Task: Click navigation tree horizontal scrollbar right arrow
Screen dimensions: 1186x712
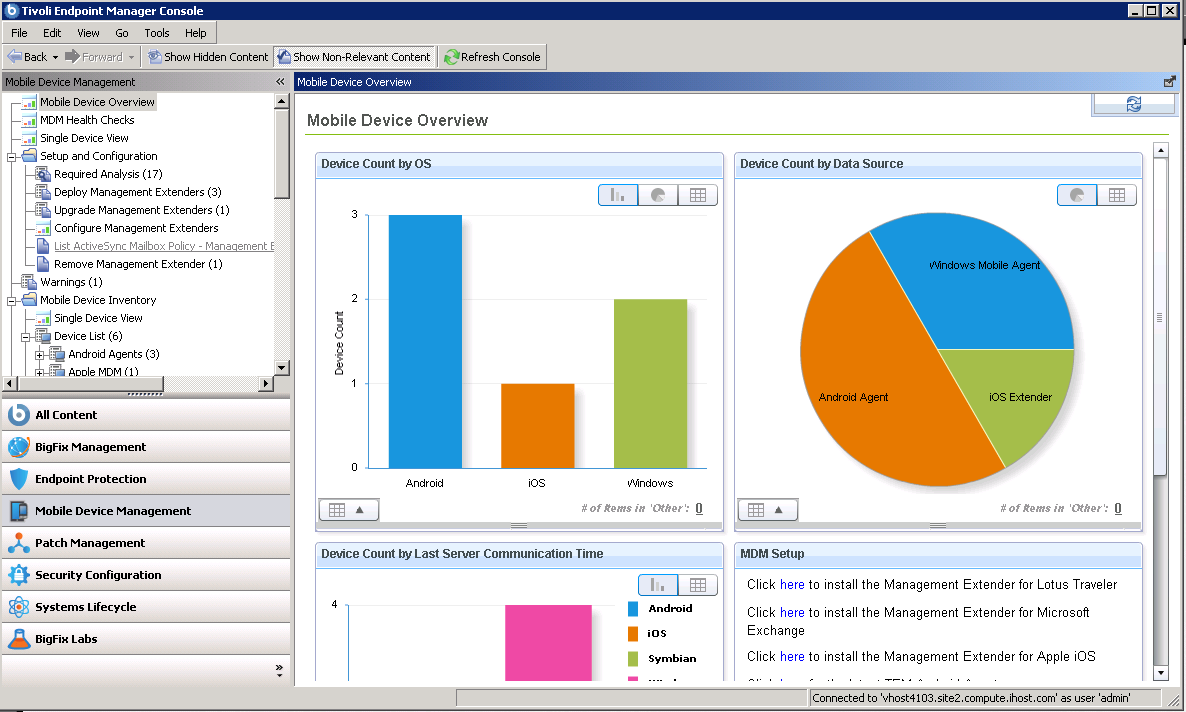Action: pos(265,384)
